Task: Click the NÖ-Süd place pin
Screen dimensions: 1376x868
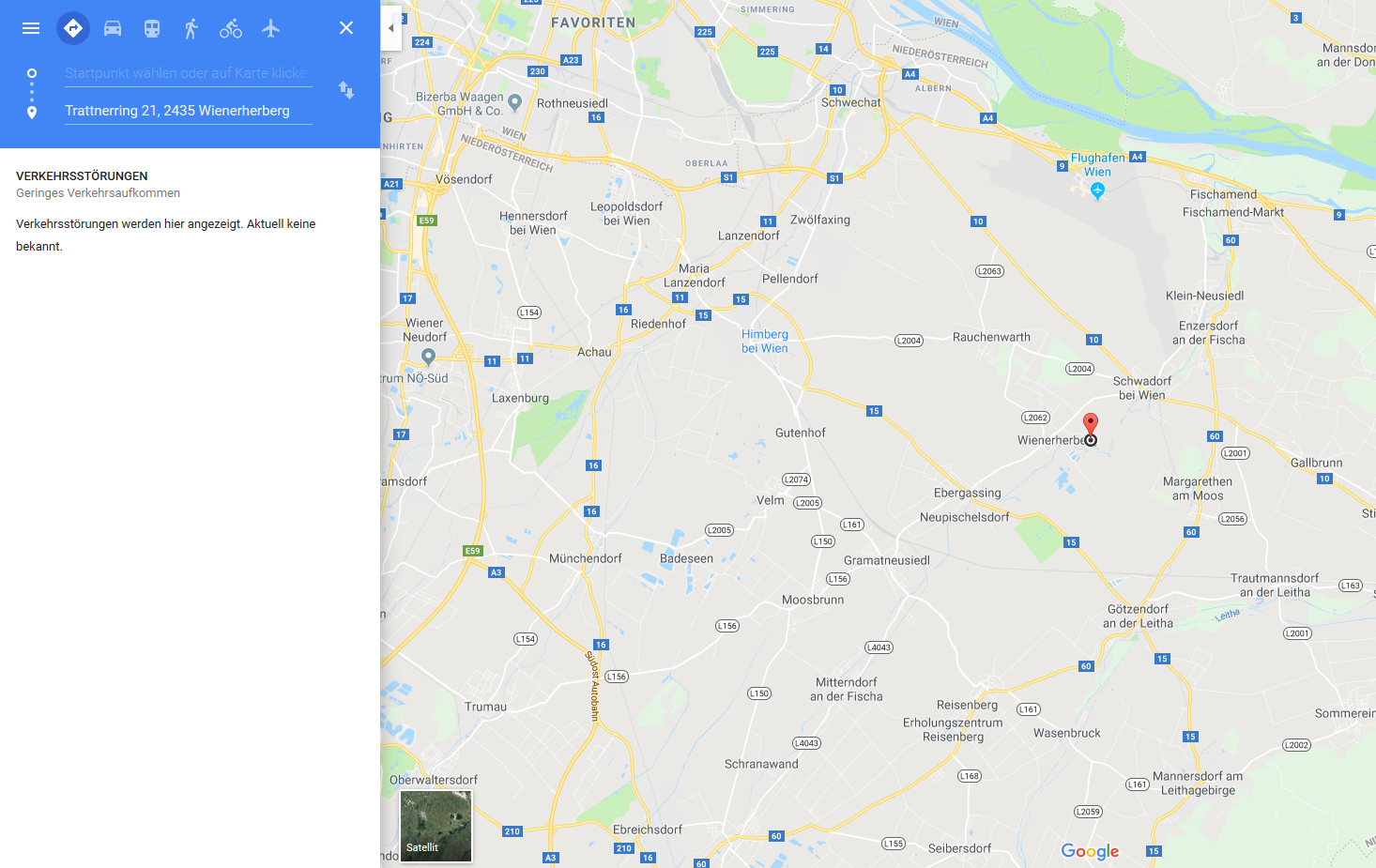Action: click(x=428, y=357)
